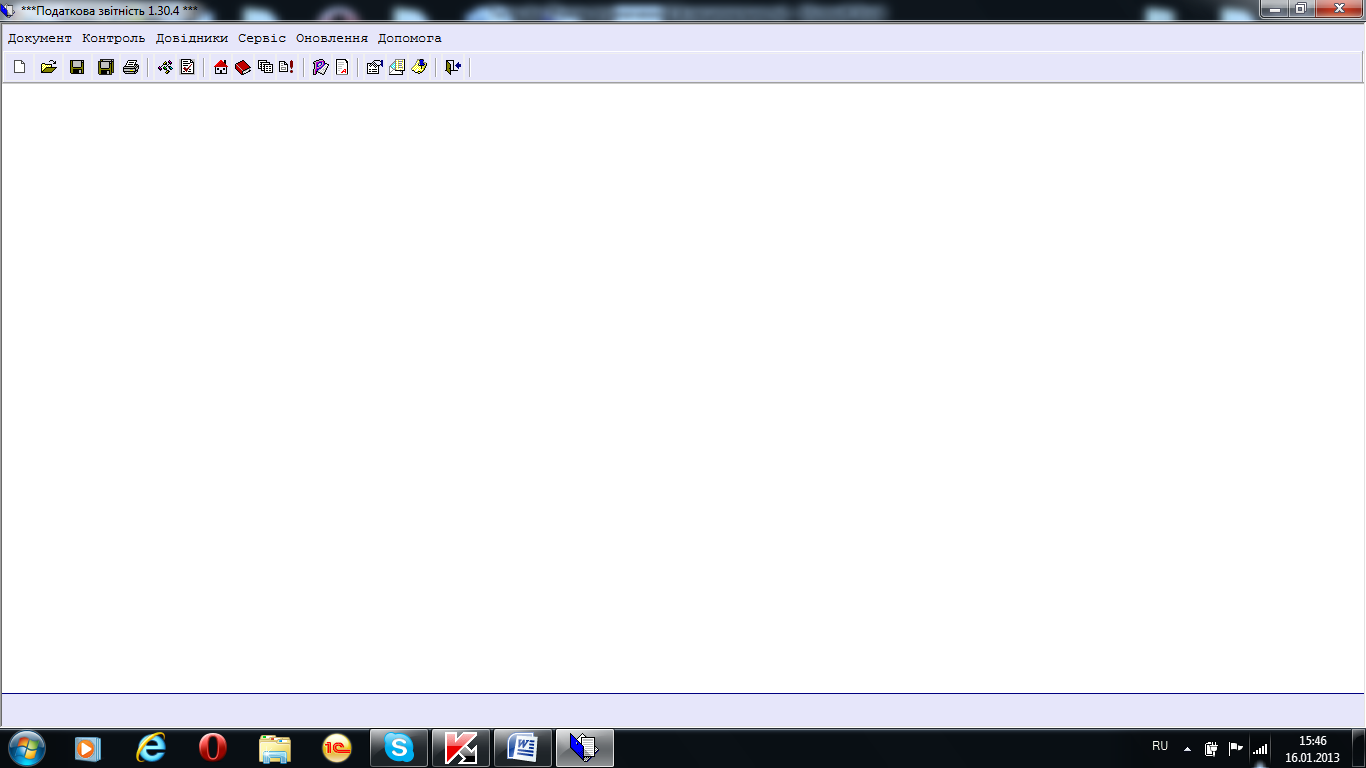Open the 1C application taskbar icon

(x=337, y=748)
